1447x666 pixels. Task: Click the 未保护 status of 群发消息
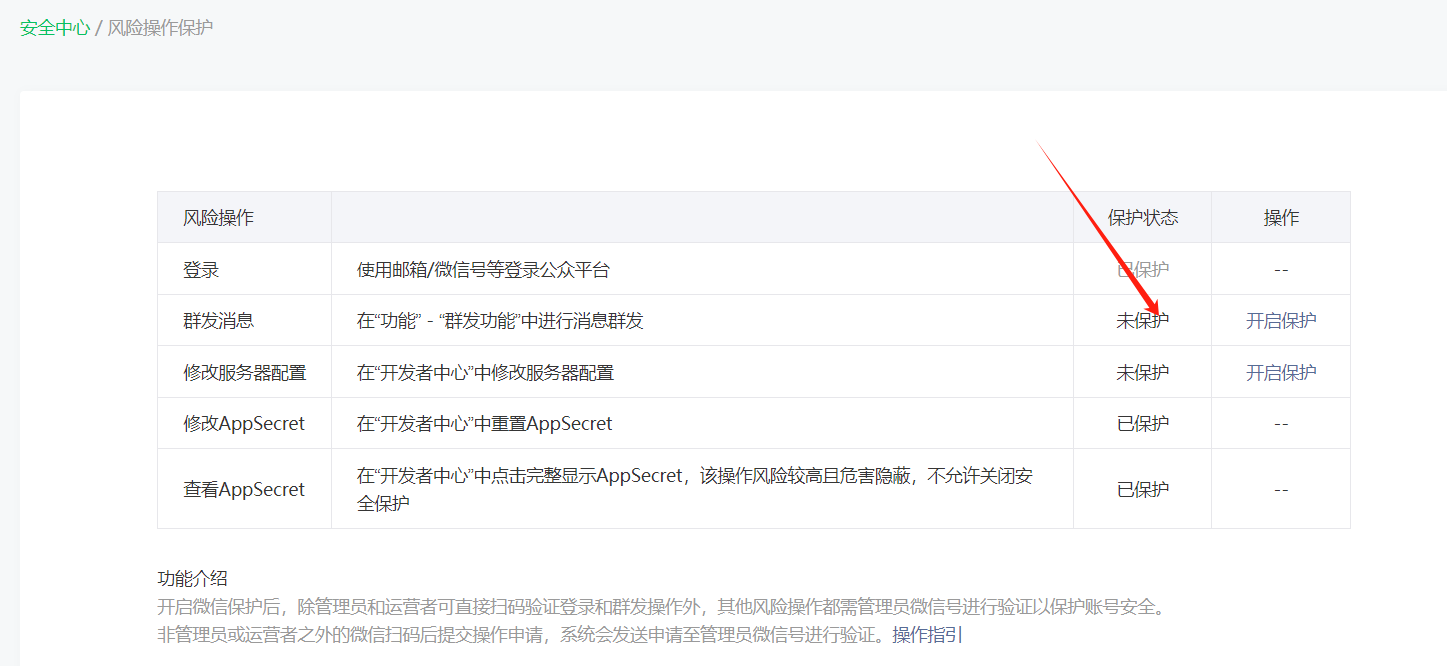tap(1142, 321)
